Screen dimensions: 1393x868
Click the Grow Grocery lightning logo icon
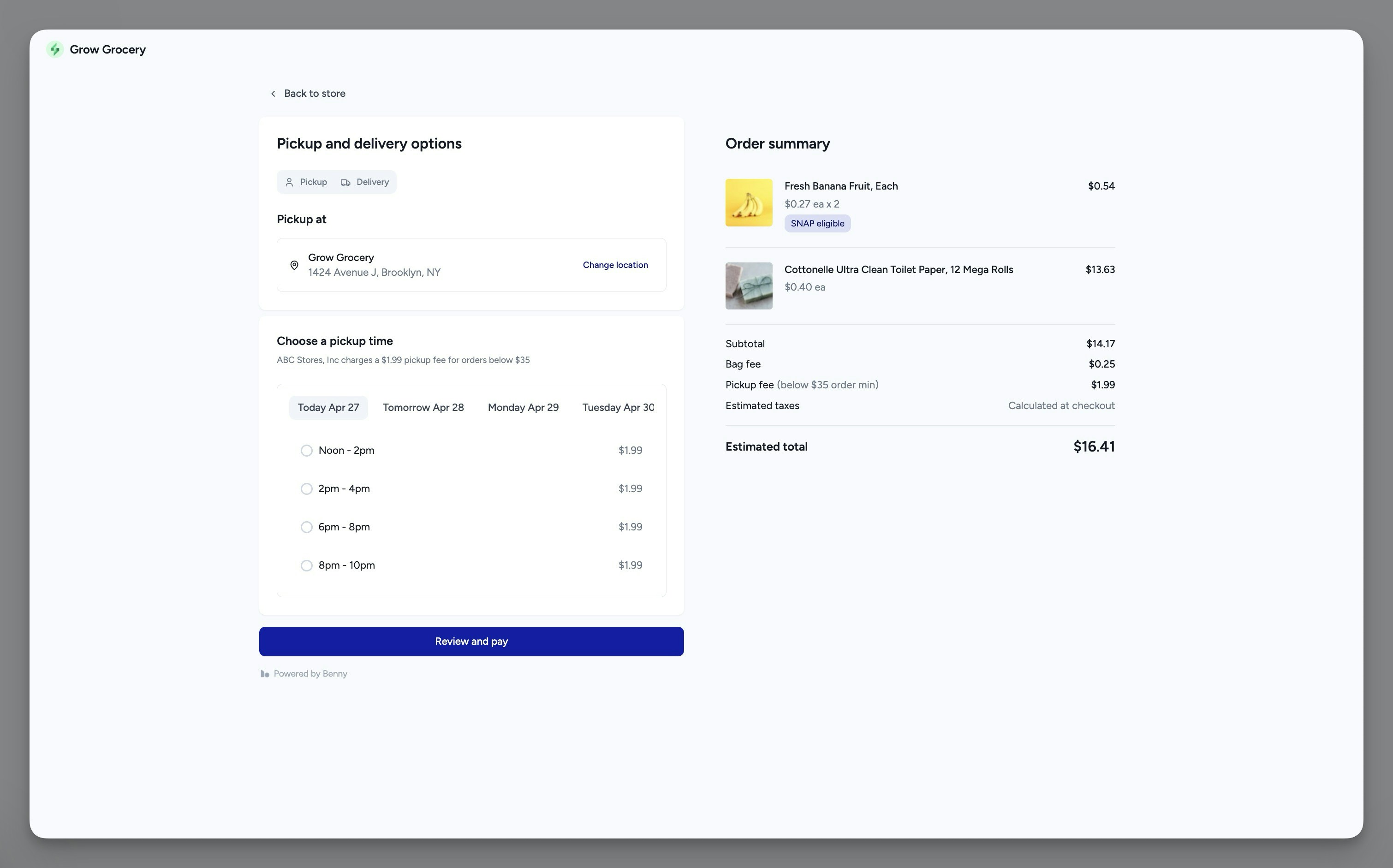tap(55, 49)
